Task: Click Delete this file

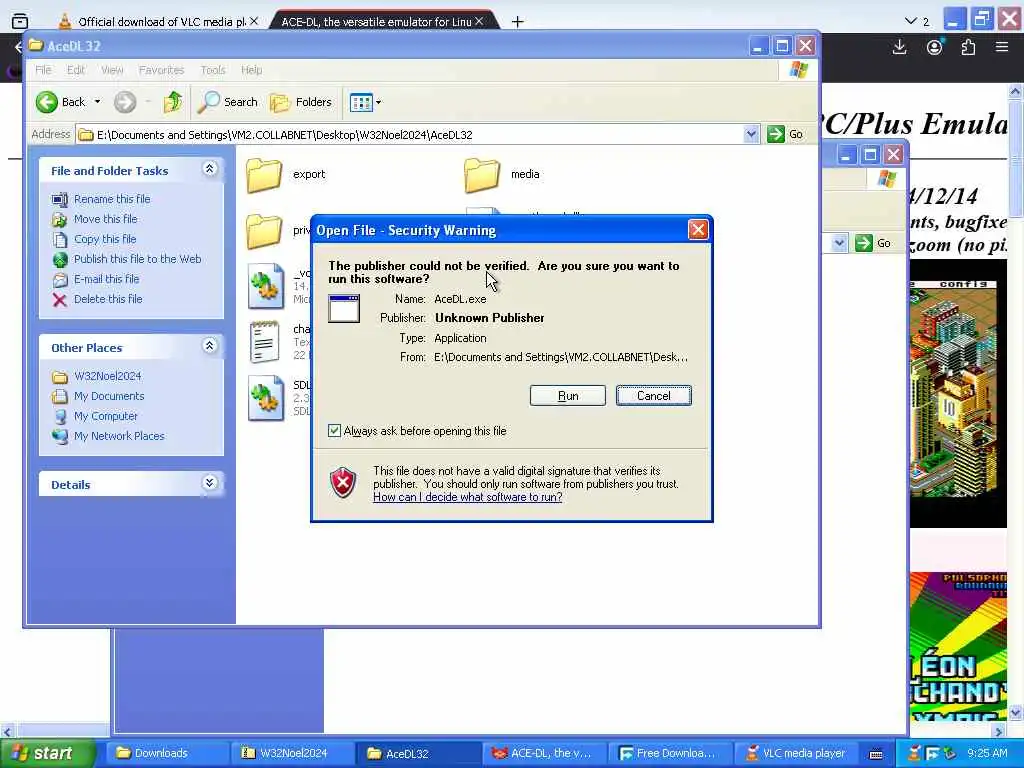Action: 108,299
